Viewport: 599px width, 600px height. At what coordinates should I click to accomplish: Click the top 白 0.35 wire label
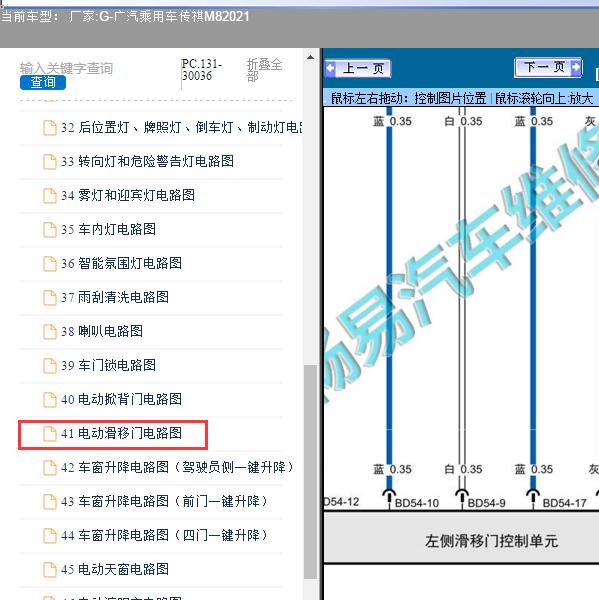pyautogui.click(x=463, y=121)
